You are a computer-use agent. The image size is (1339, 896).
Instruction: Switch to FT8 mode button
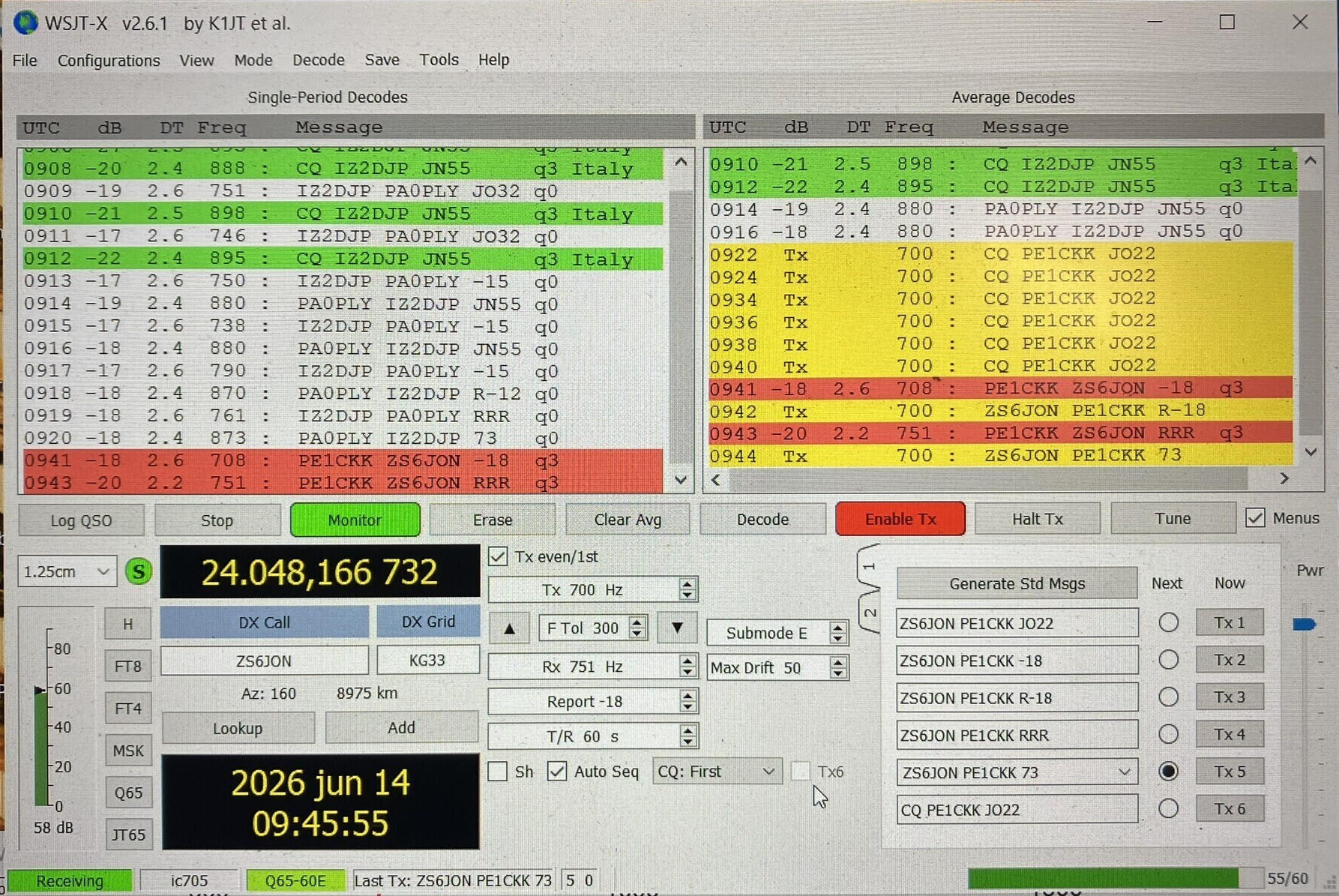tap(128, 666)
